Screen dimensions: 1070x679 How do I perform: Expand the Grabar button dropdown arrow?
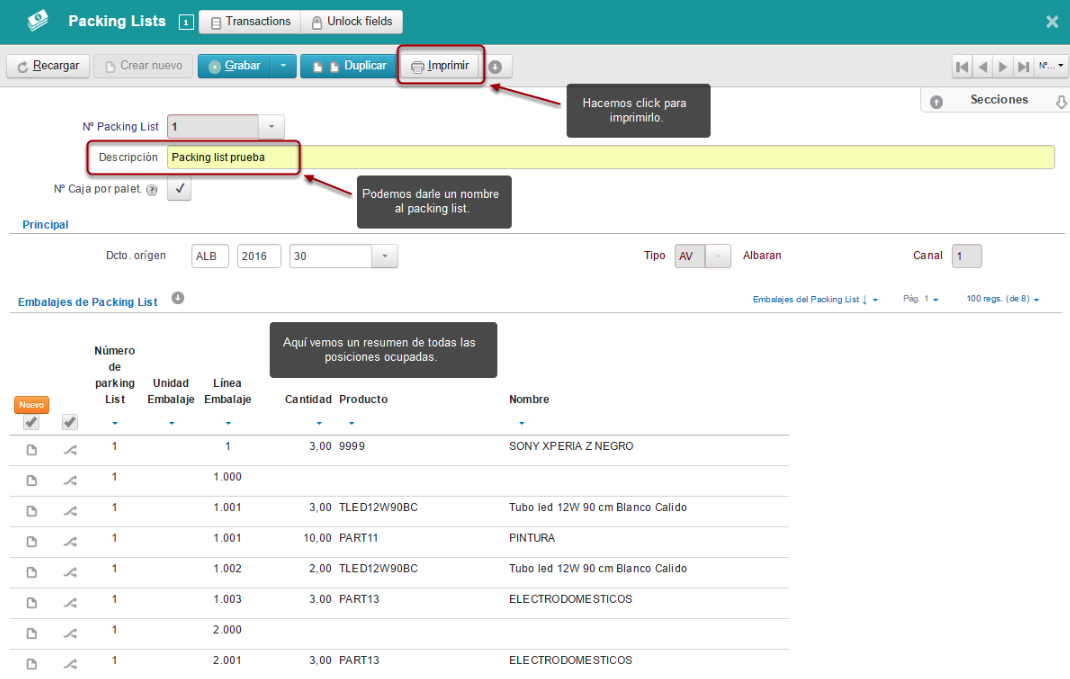click(x=283, y=66)
